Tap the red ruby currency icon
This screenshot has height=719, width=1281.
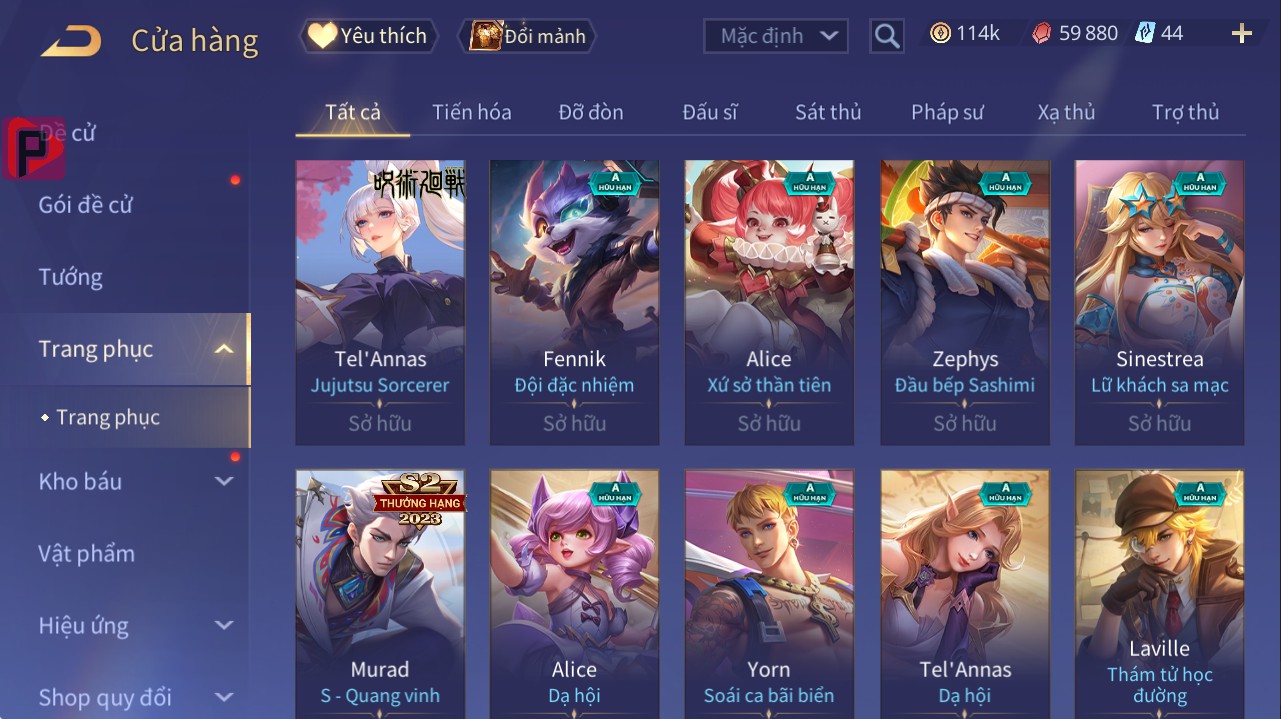tap(1042, 33)
